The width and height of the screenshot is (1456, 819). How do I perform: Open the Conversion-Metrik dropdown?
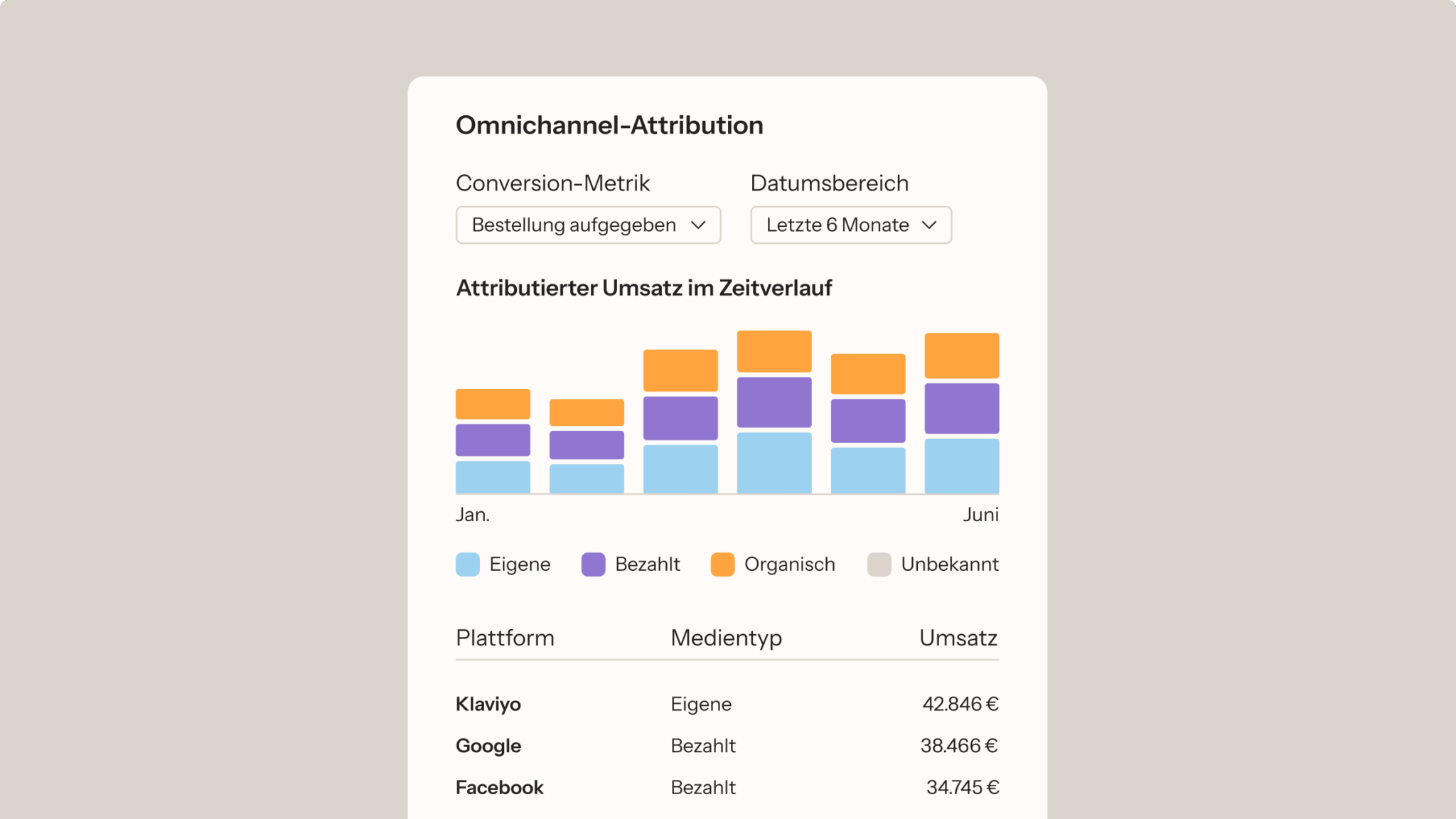tap(587, 225)
